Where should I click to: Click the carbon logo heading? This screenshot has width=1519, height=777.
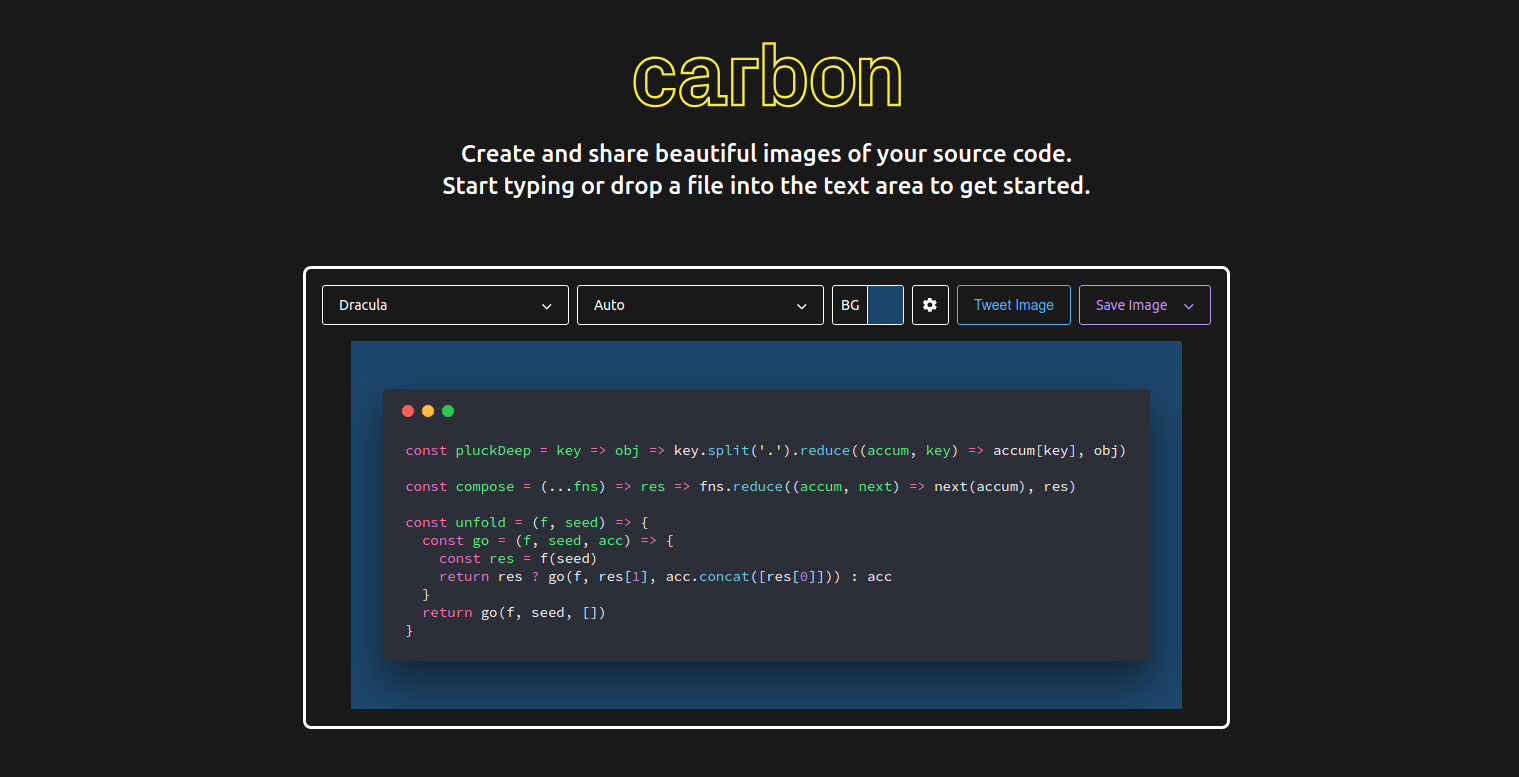[767, 77]
